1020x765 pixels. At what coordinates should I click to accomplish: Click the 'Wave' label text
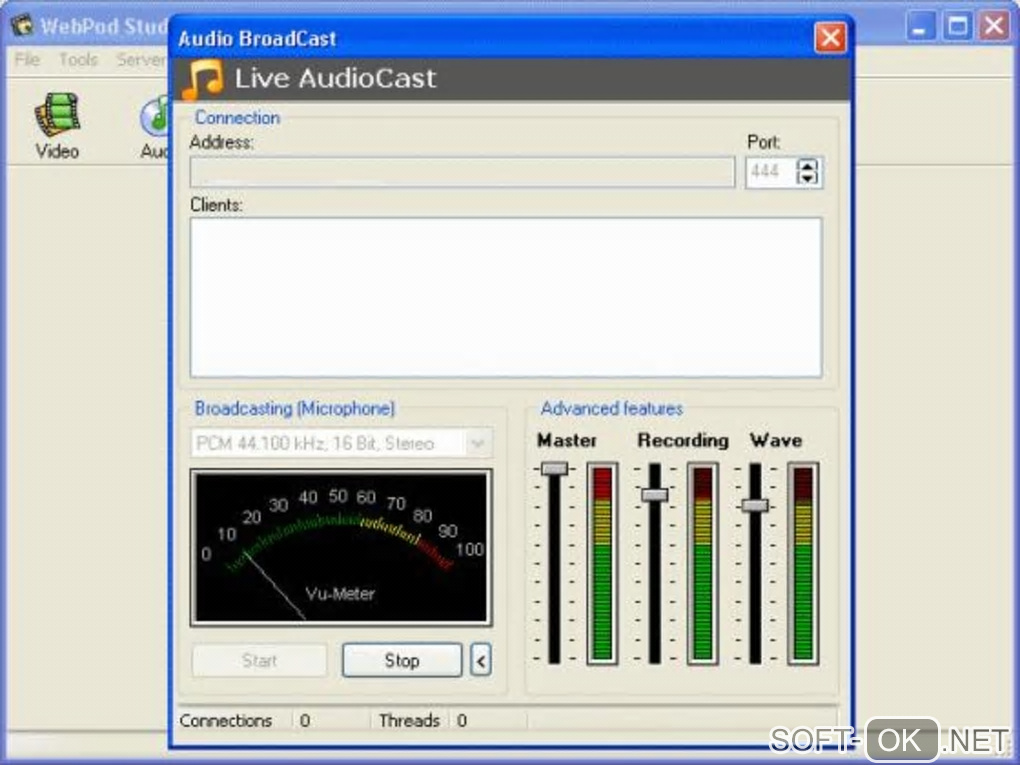point(776,440)
